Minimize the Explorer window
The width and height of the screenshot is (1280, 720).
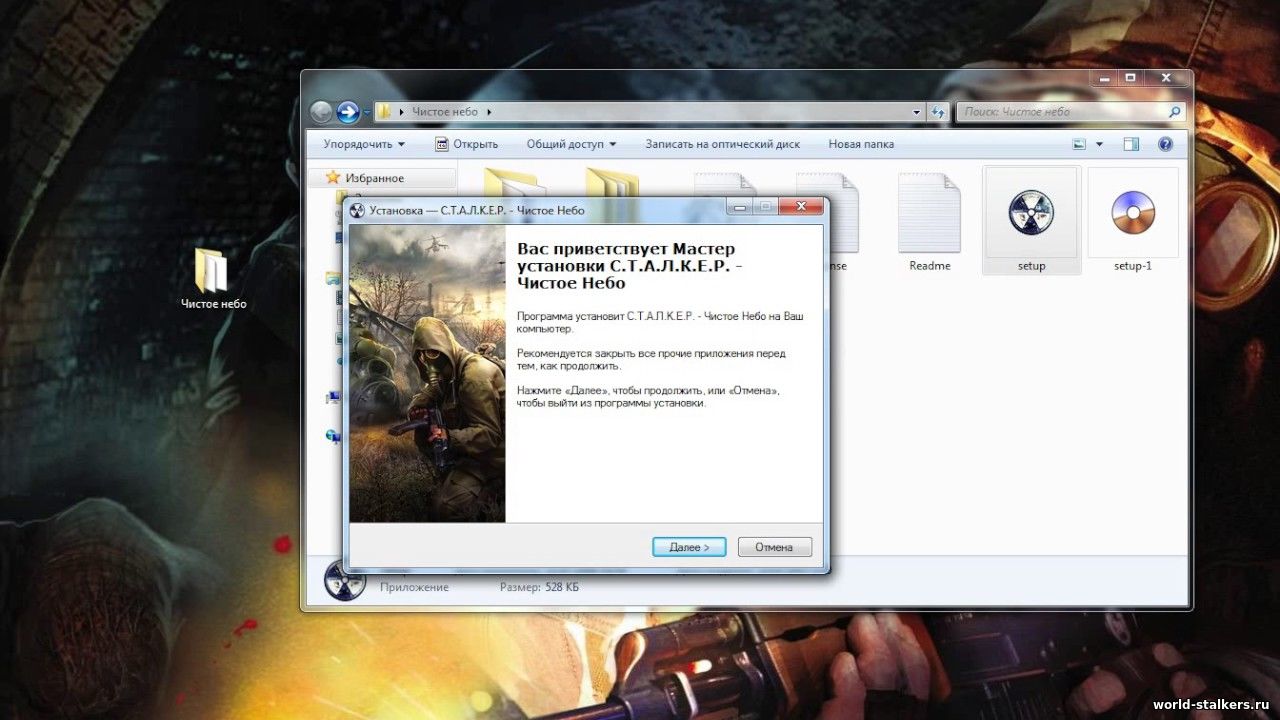(x=1104, y=78)
